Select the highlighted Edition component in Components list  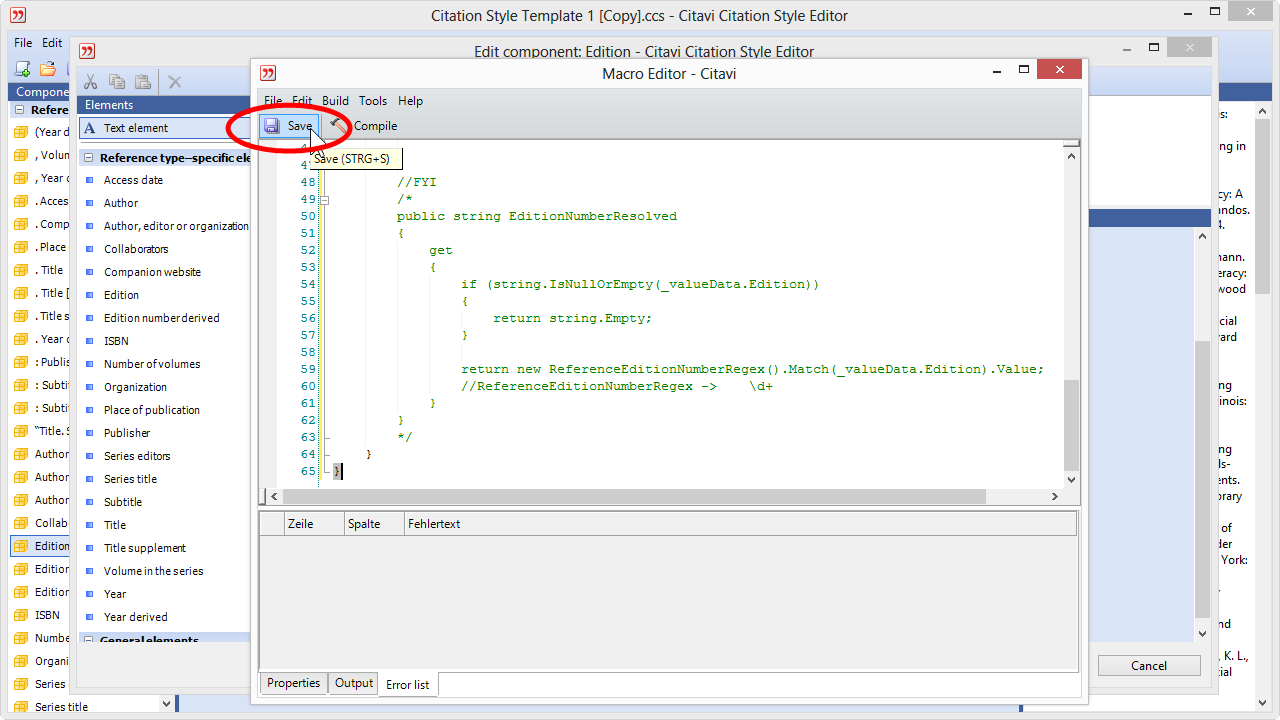pyautogui.click(x=41, y=546)
